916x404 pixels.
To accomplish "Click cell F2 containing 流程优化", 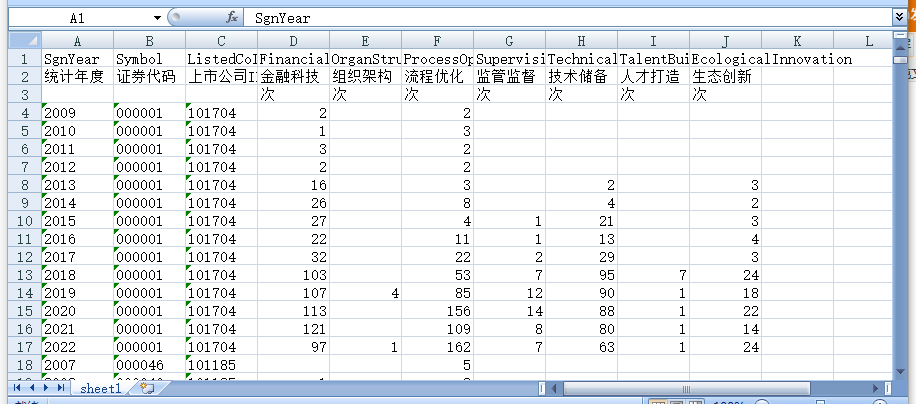I will coord(438,76).
